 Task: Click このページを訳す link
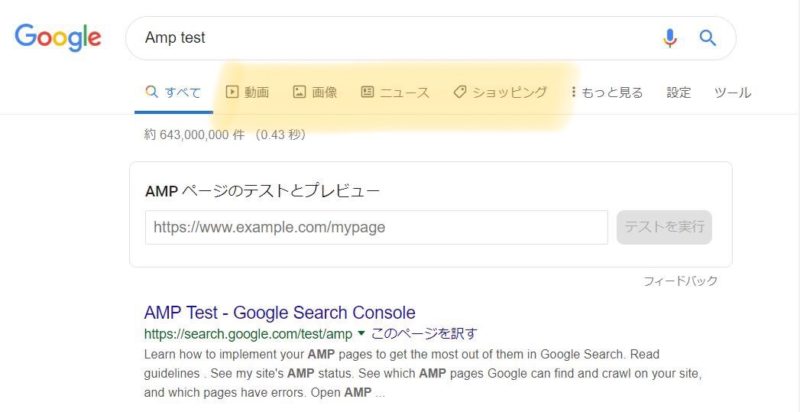pyautogui.click(x=424, y=333)
